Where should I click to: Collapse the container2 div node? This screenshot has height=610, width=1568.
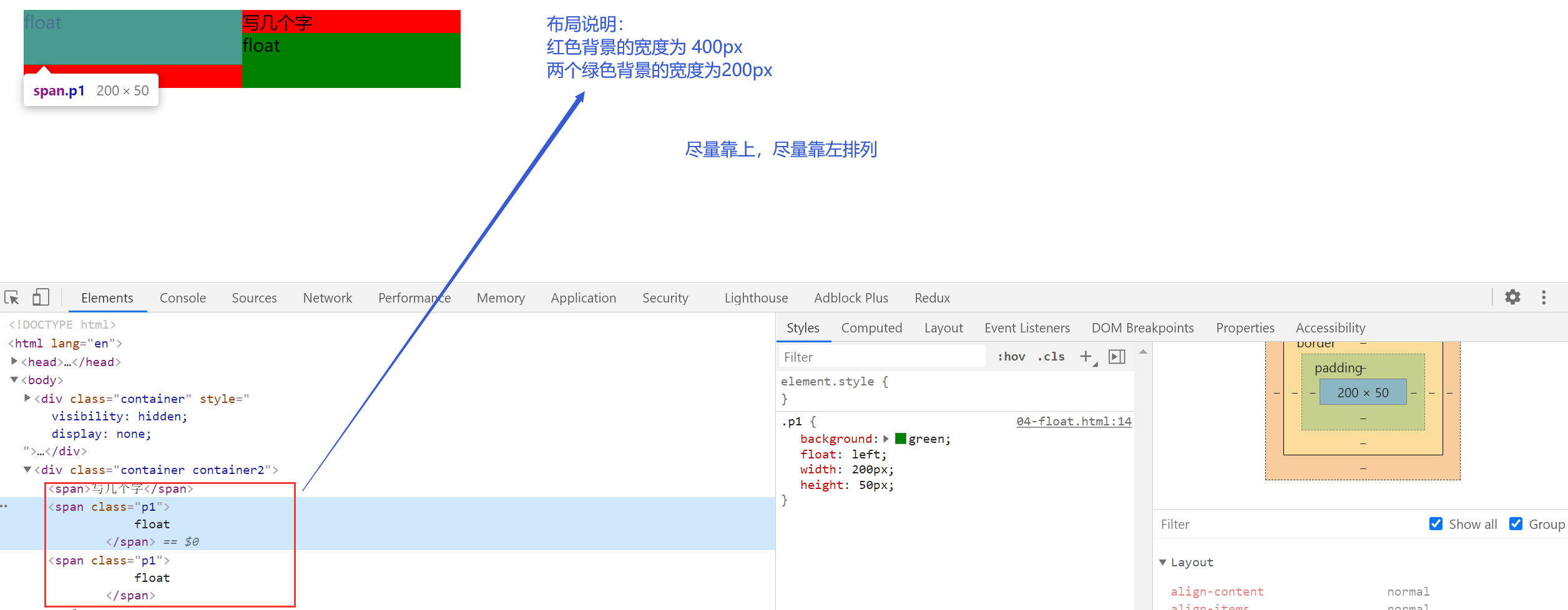27,470
